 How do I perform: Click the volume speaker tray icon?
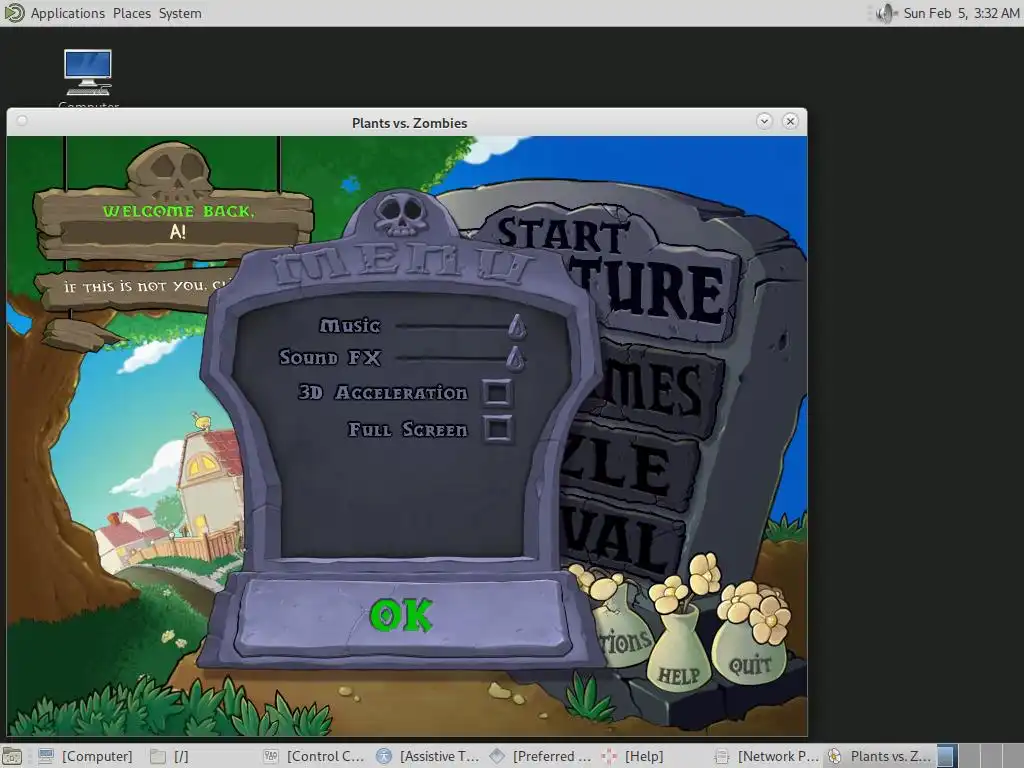885,13
